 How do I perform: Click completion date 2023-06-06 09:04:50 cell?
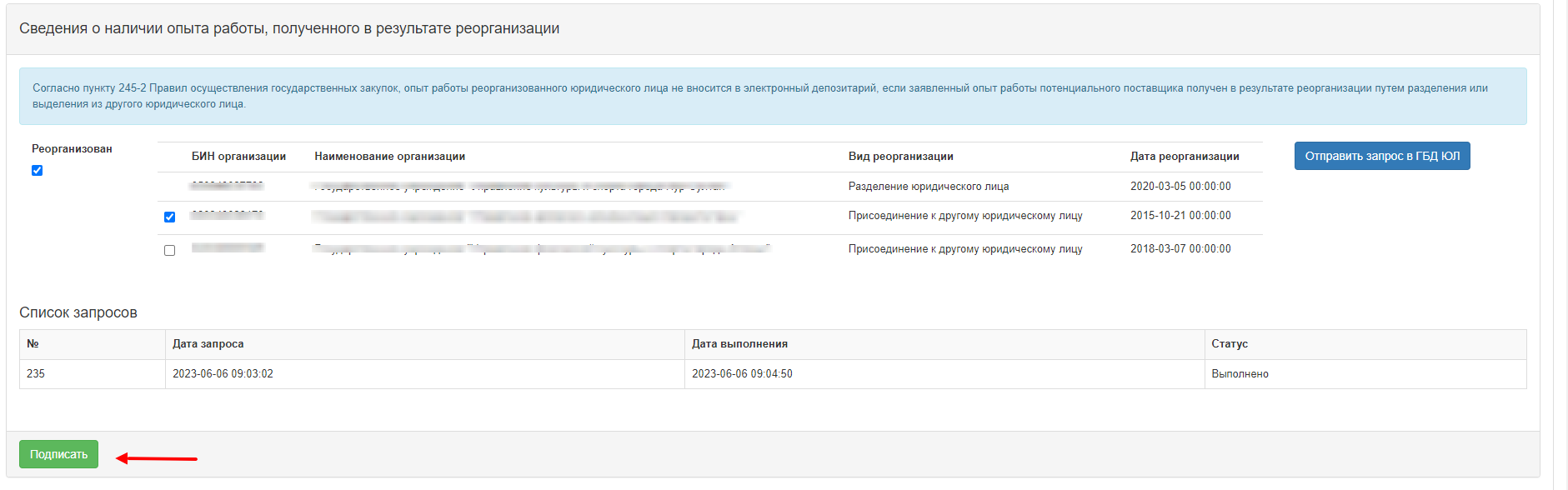(x=742, y=374)
